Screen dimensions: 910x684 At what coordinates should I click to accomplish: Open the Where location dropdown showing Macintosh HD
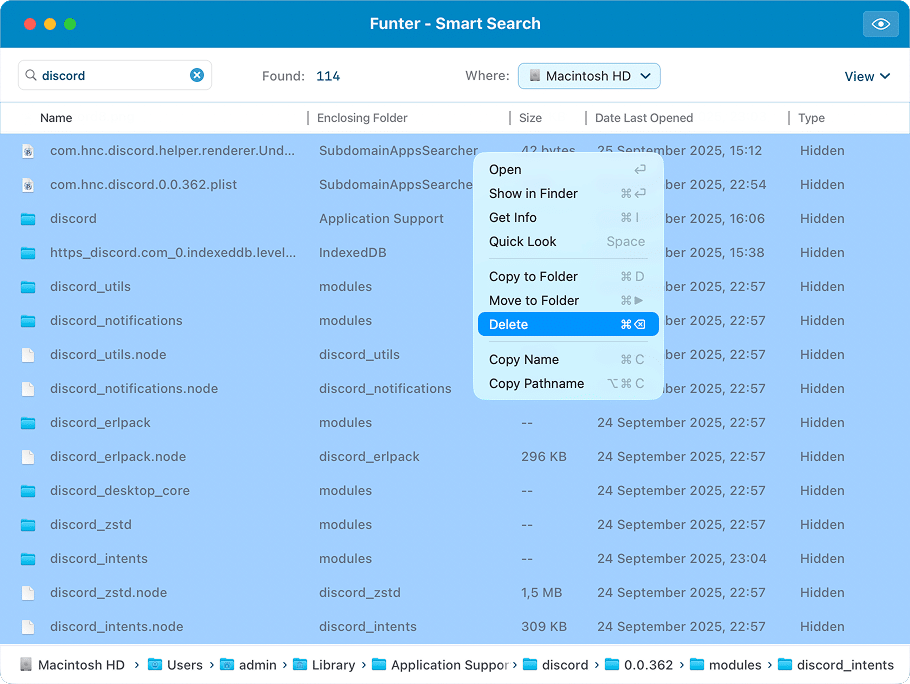[x=589, y=75]
